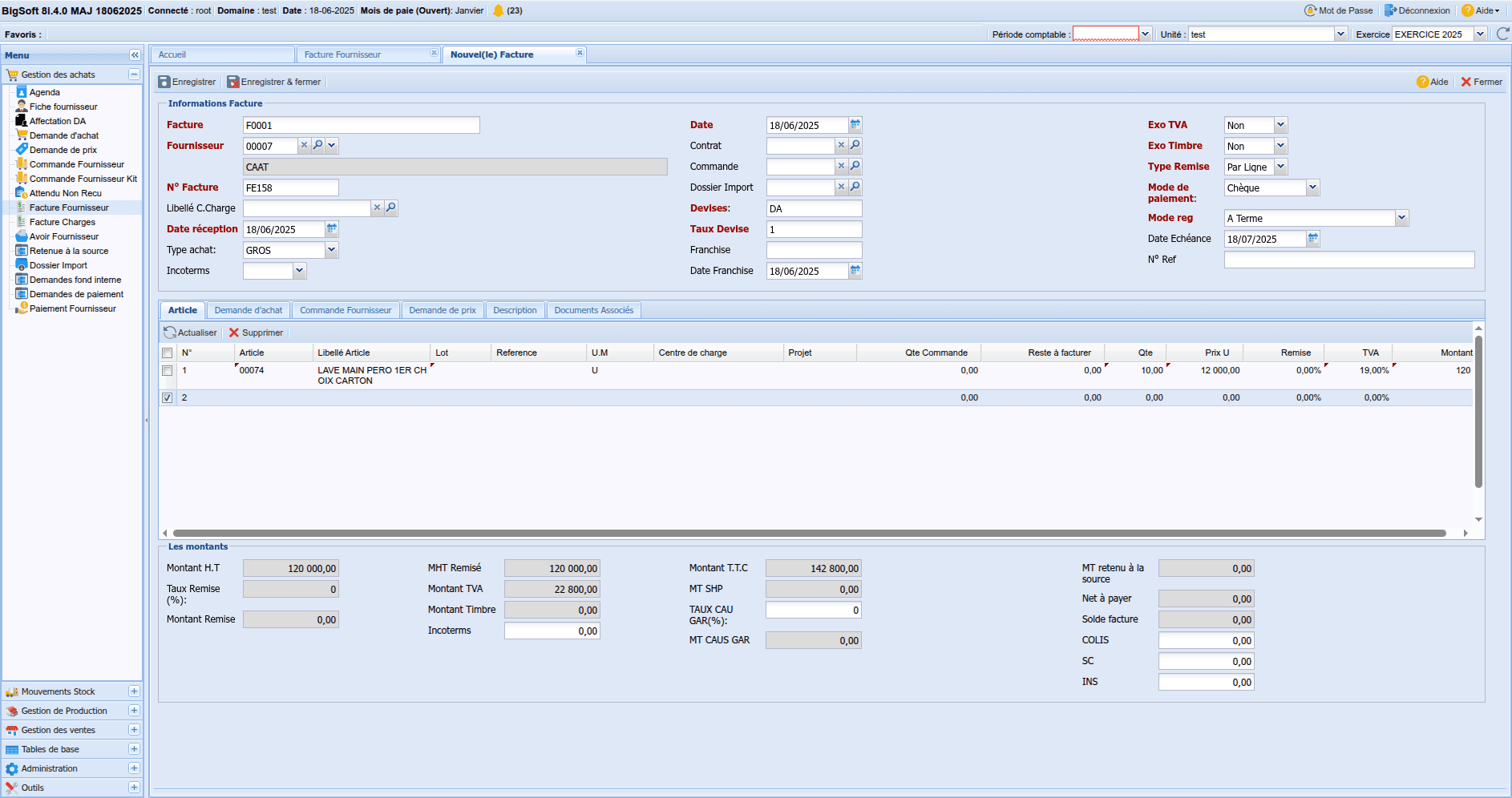Close the Facture Fournisseur tab
This screenshot has height=798, width=1512.
434,53
